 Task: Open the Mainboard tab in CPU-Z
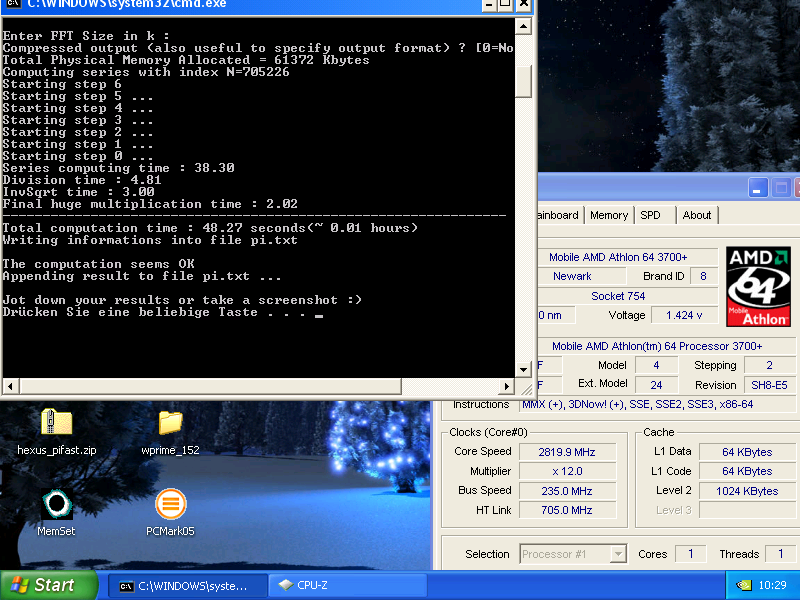point(560,215)
